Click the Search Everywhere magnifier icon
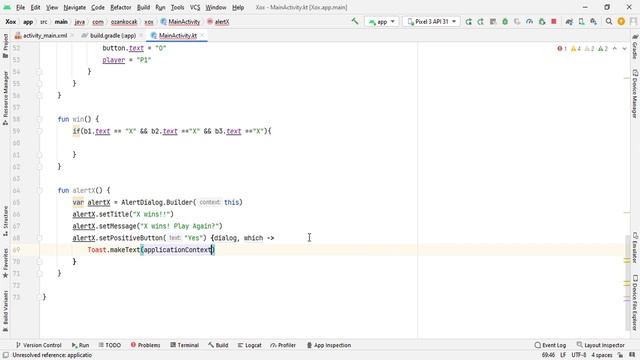640x360 pixels. 609,22
